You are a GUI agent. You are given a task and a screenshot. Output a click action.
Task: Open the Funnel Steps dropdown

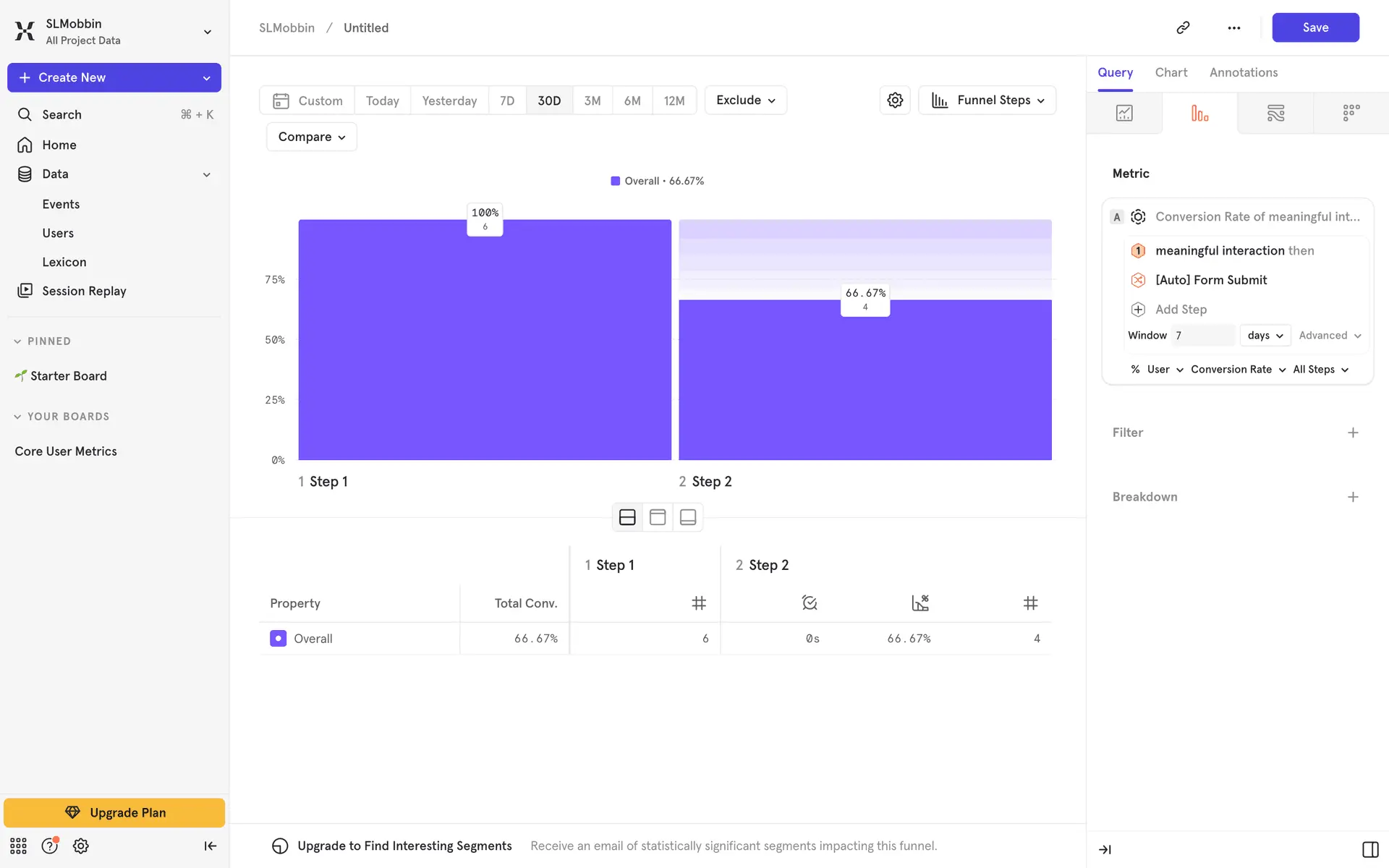[987, 101]
